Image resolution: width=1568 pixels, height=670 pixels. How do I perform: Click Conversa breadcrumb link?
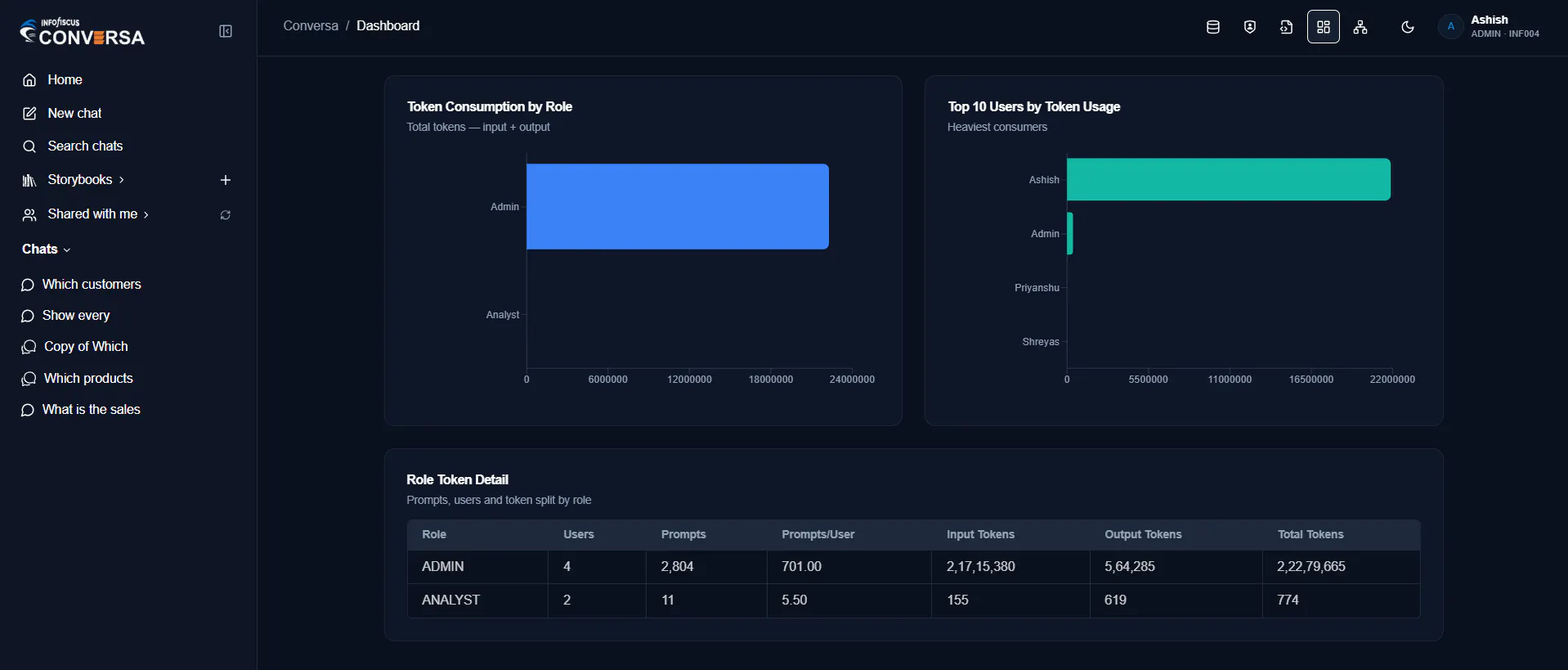311,25
